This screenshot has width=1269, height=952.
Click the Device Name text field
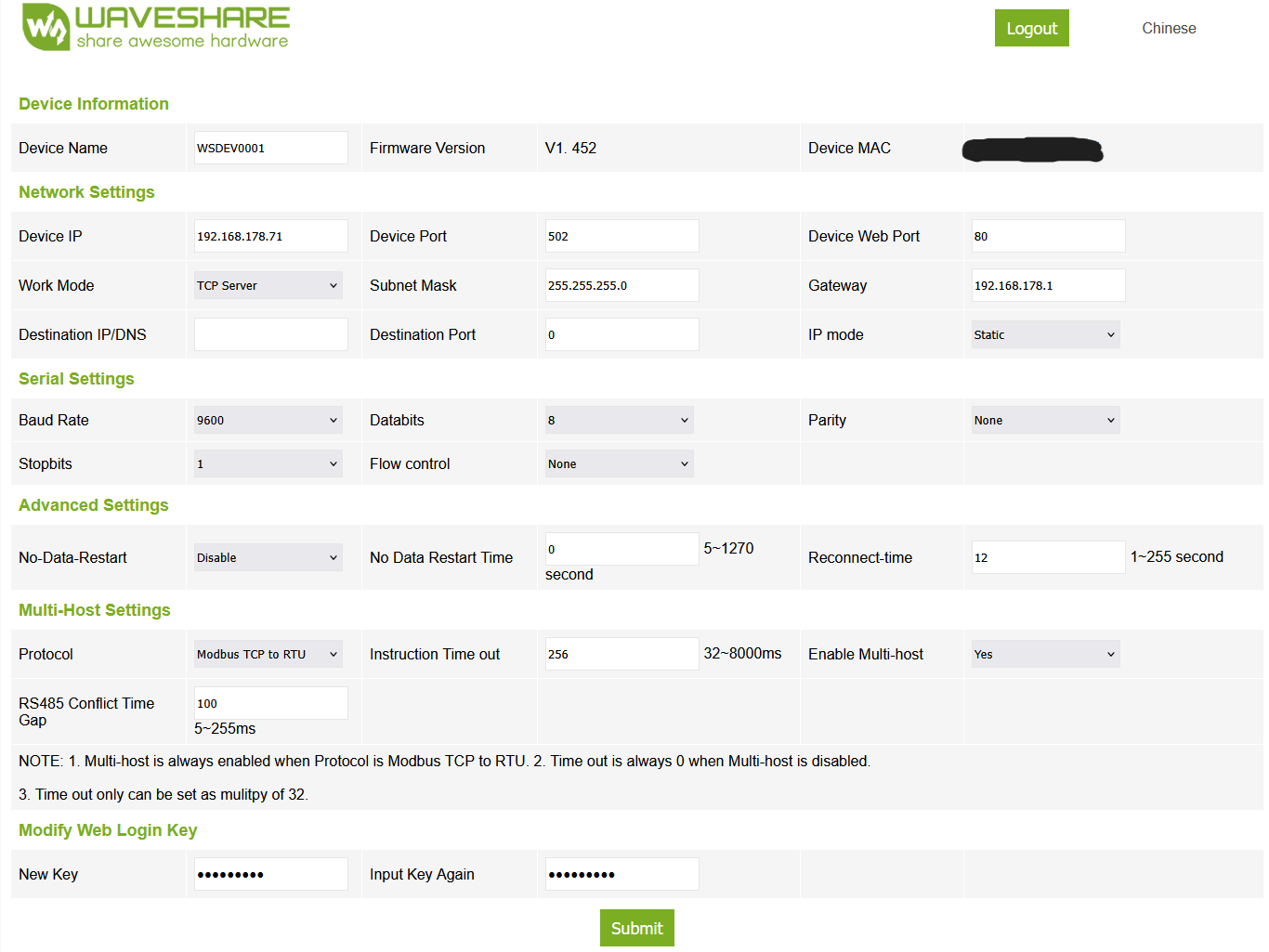[270, 148]
